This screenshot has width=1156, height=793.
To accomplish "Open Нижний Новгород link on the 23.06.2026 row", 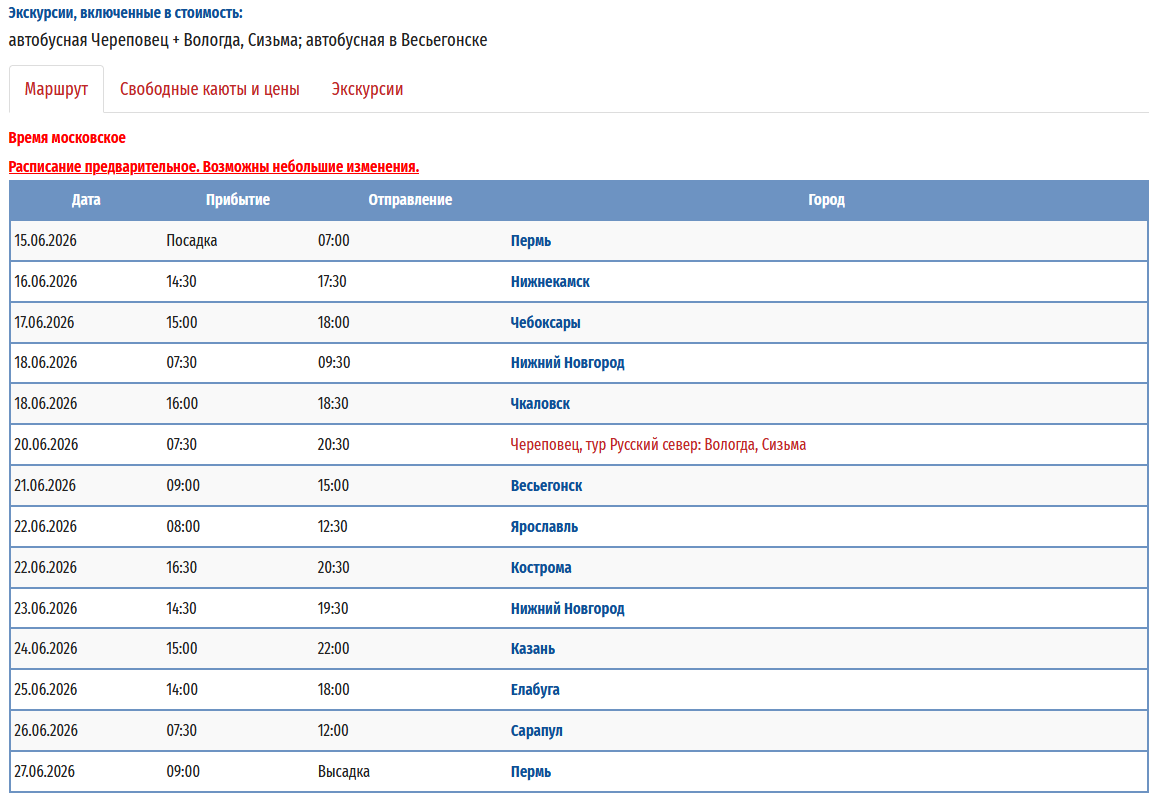I will (x=567, y=609).
